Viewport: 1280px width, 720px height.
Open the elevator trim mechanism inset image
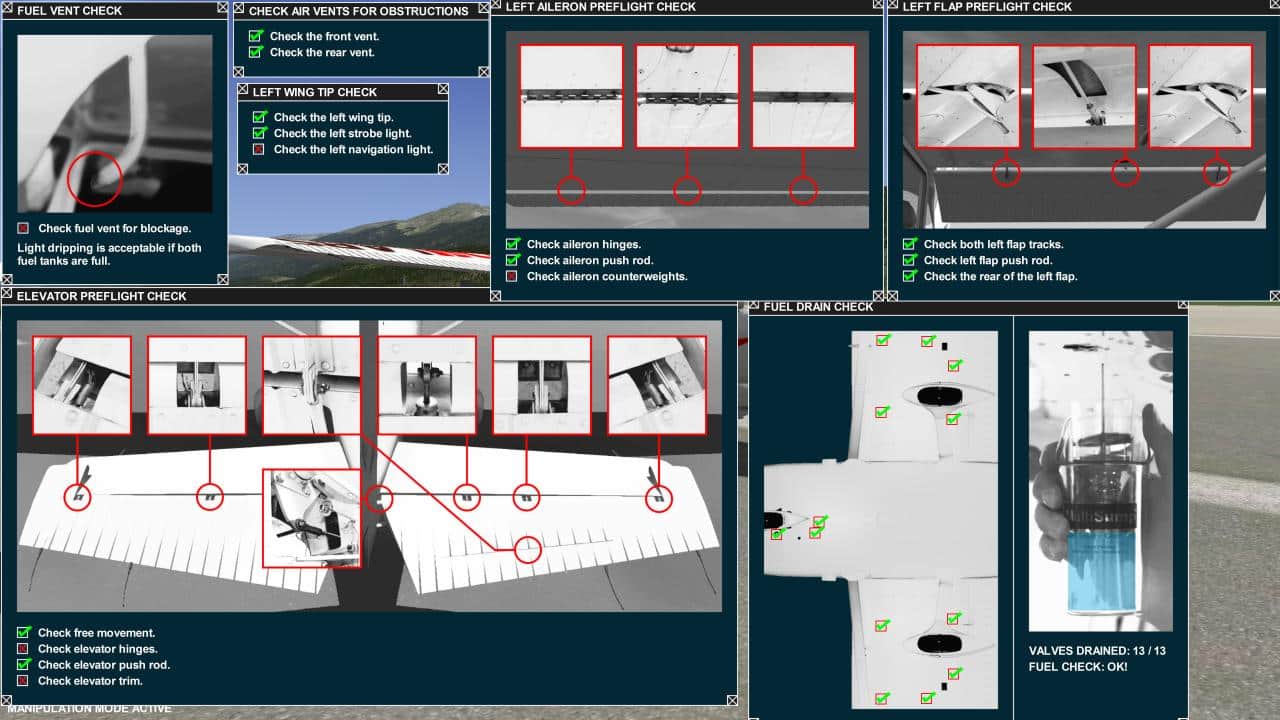pyautogui.click(x=311, y=518)
